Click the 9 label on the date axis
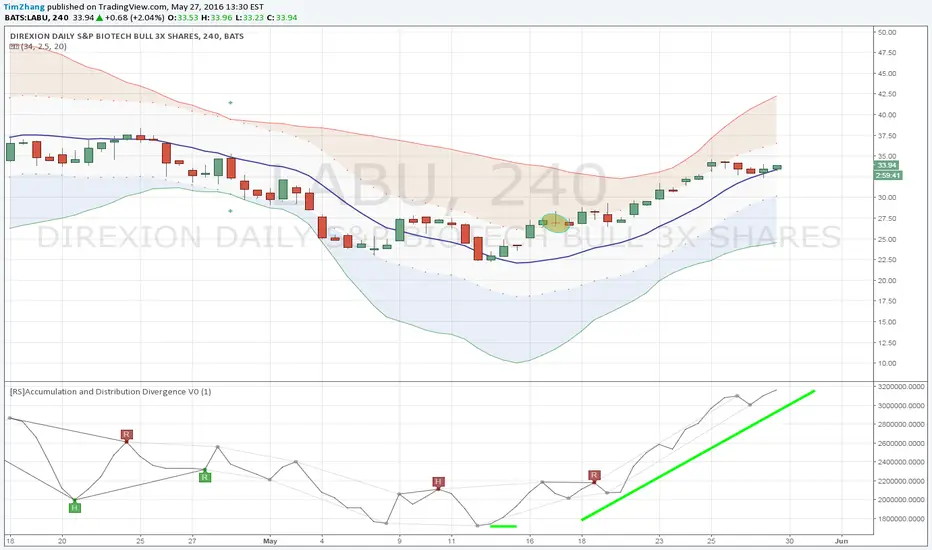Screen dimensions: 932x550 399,541
